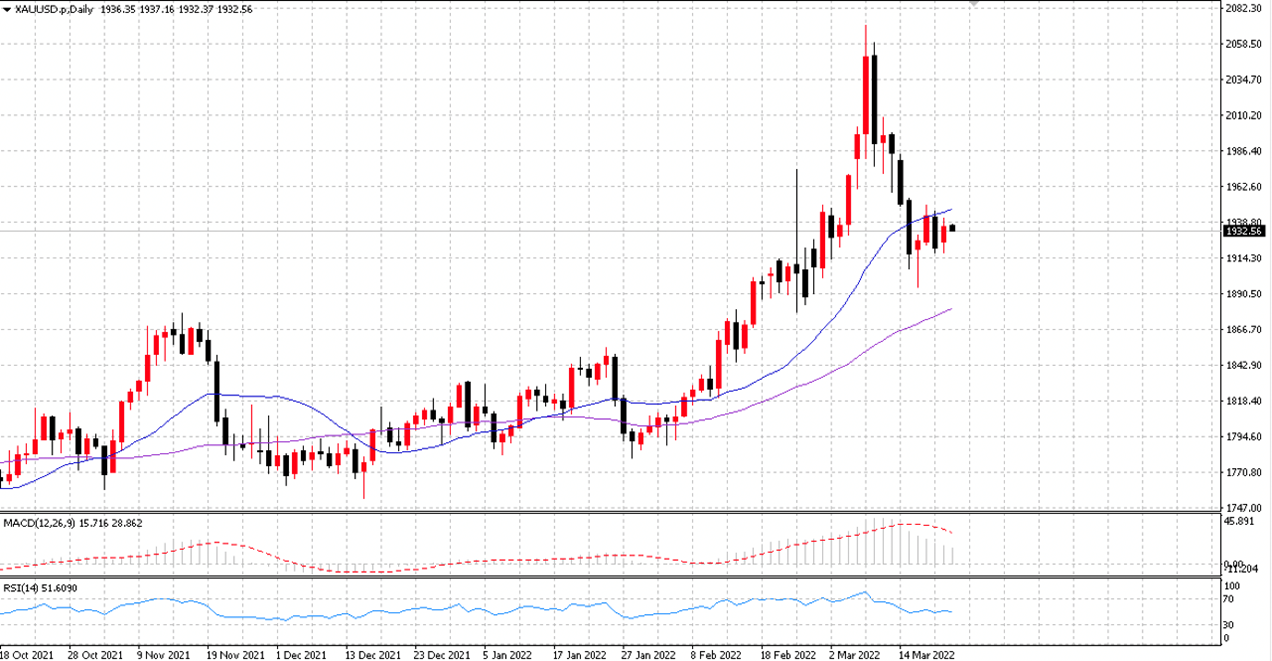The width and height of the screenshot is (1272, 661).
Task: Click the 1866.70 price axis label
Action: [x=1243, y=330]
